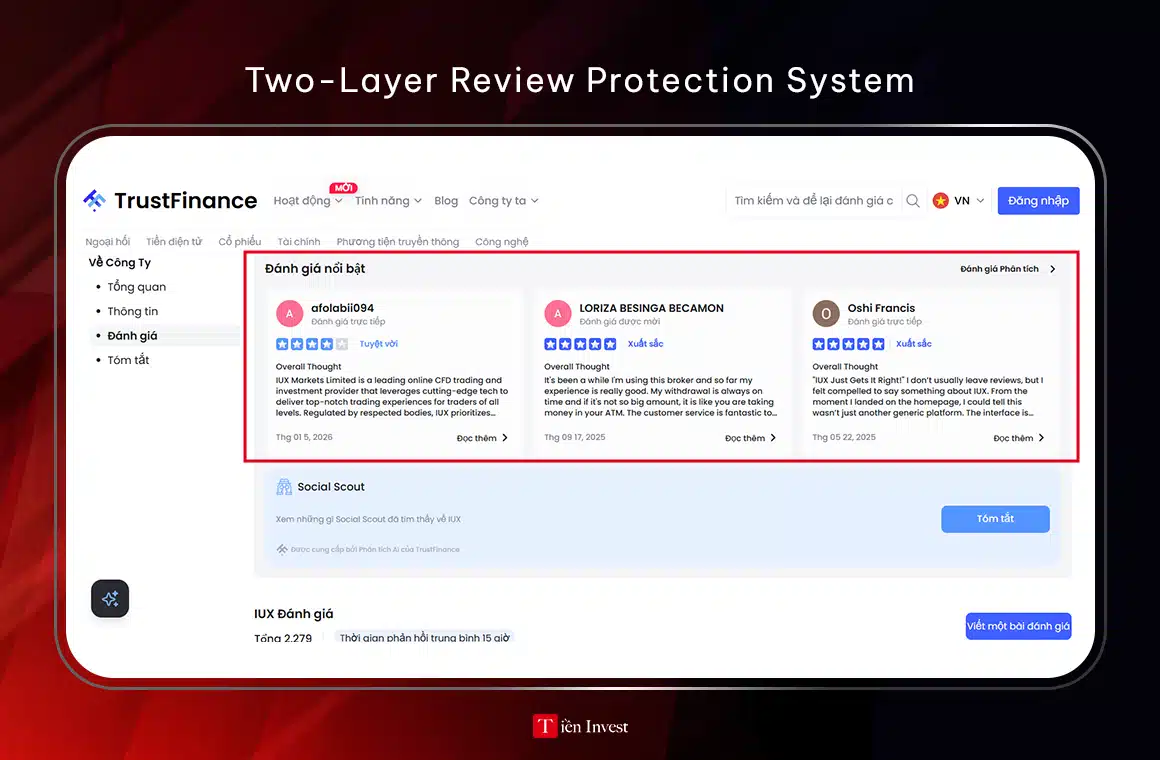Click the date Thg 09 17, 2025

point(575,437)
